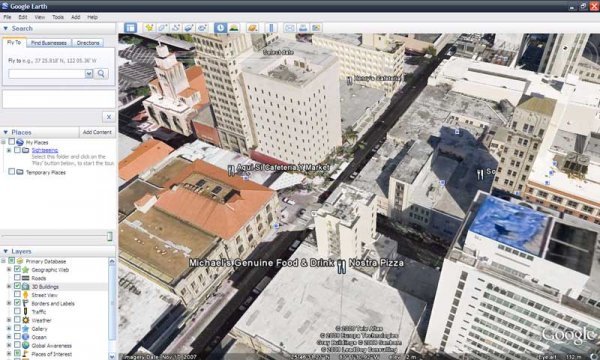Expand the Sightseeing folder tree node
This screenshot has width=600, height=360.
(x=9, y=150)
